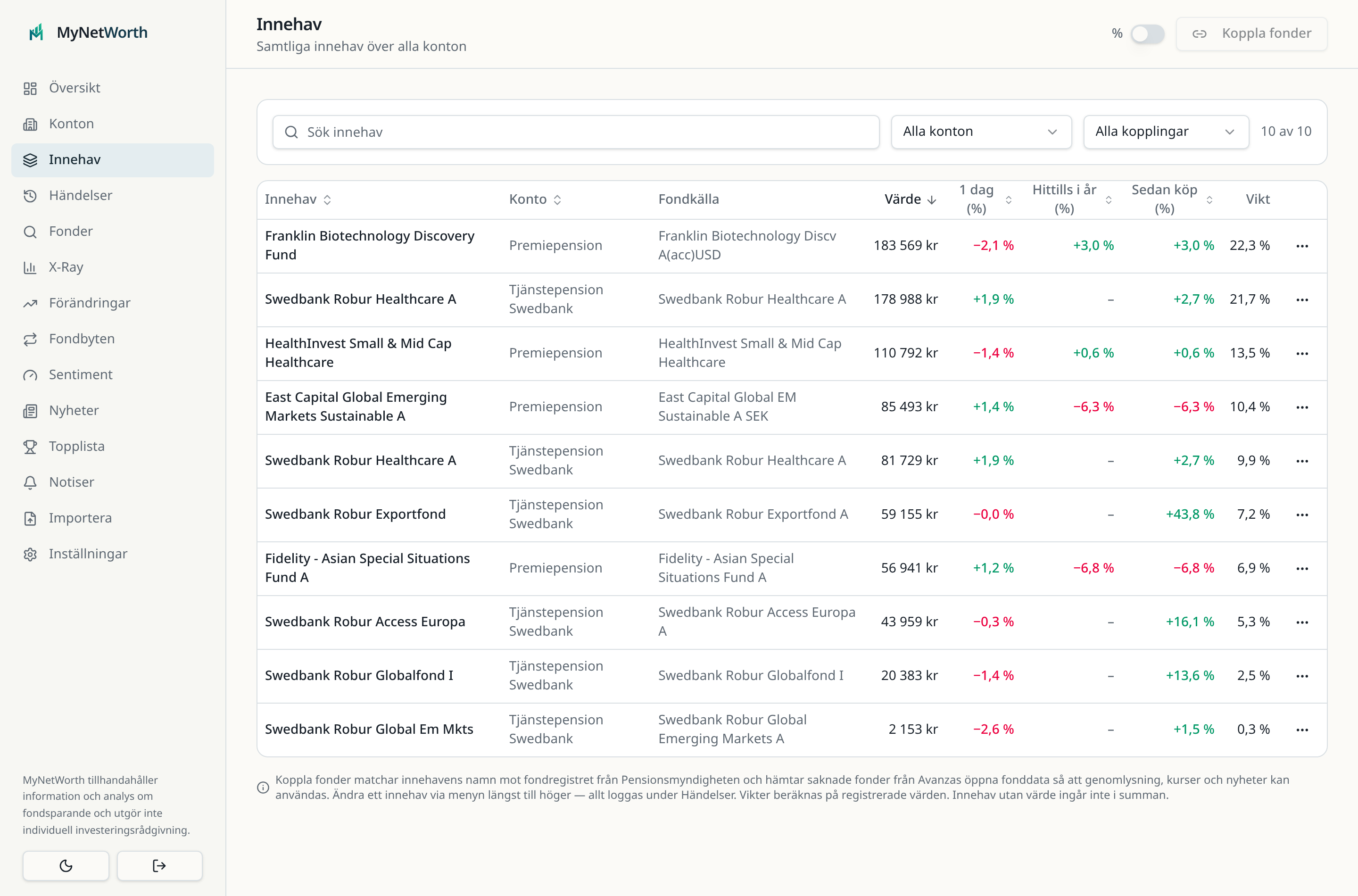Click the Fondkälla column header
1358x896 pixels.
click(688, 199)
